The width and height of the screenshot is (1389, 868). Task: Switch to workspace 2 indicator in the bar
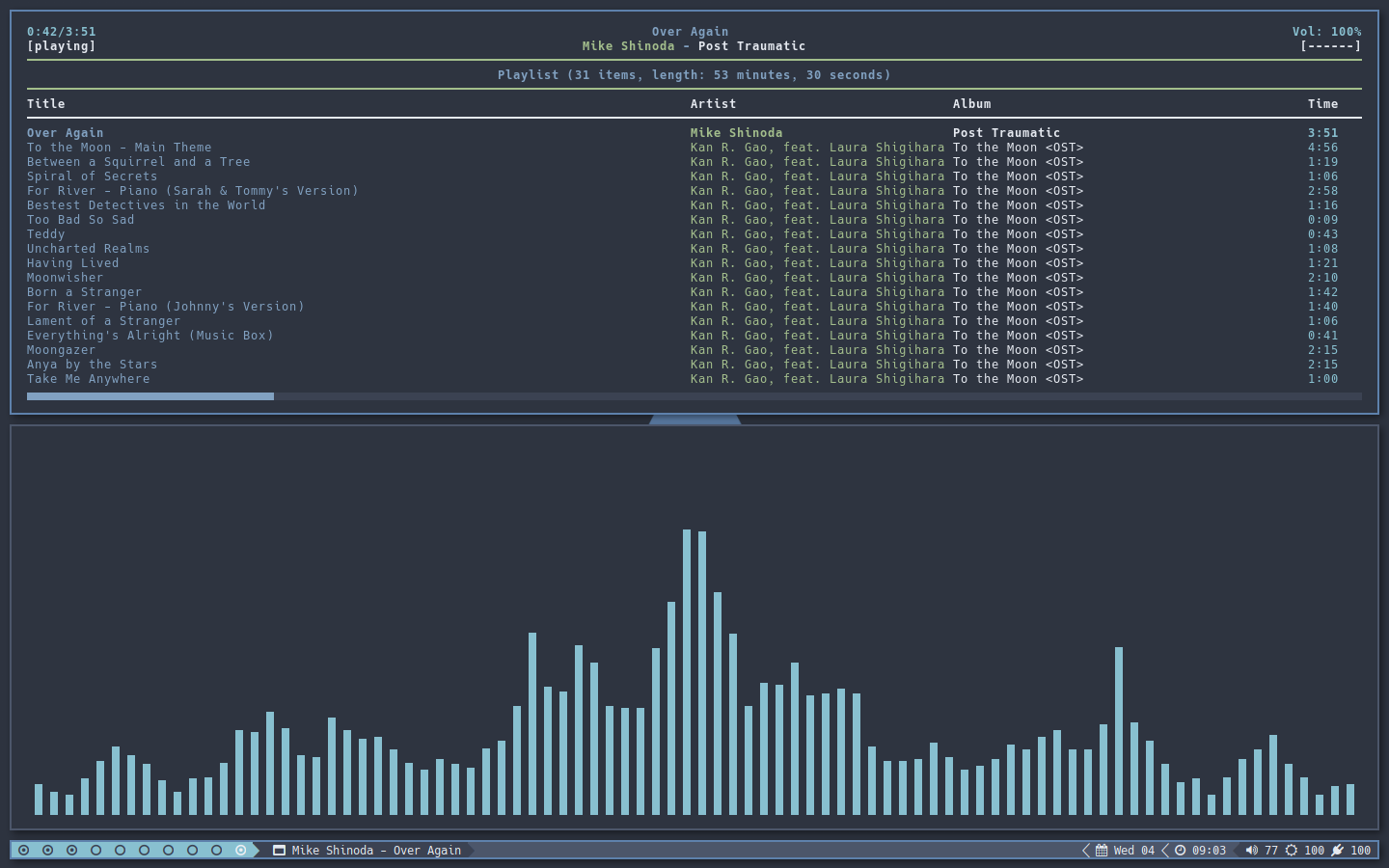click(x=48, y=851)
